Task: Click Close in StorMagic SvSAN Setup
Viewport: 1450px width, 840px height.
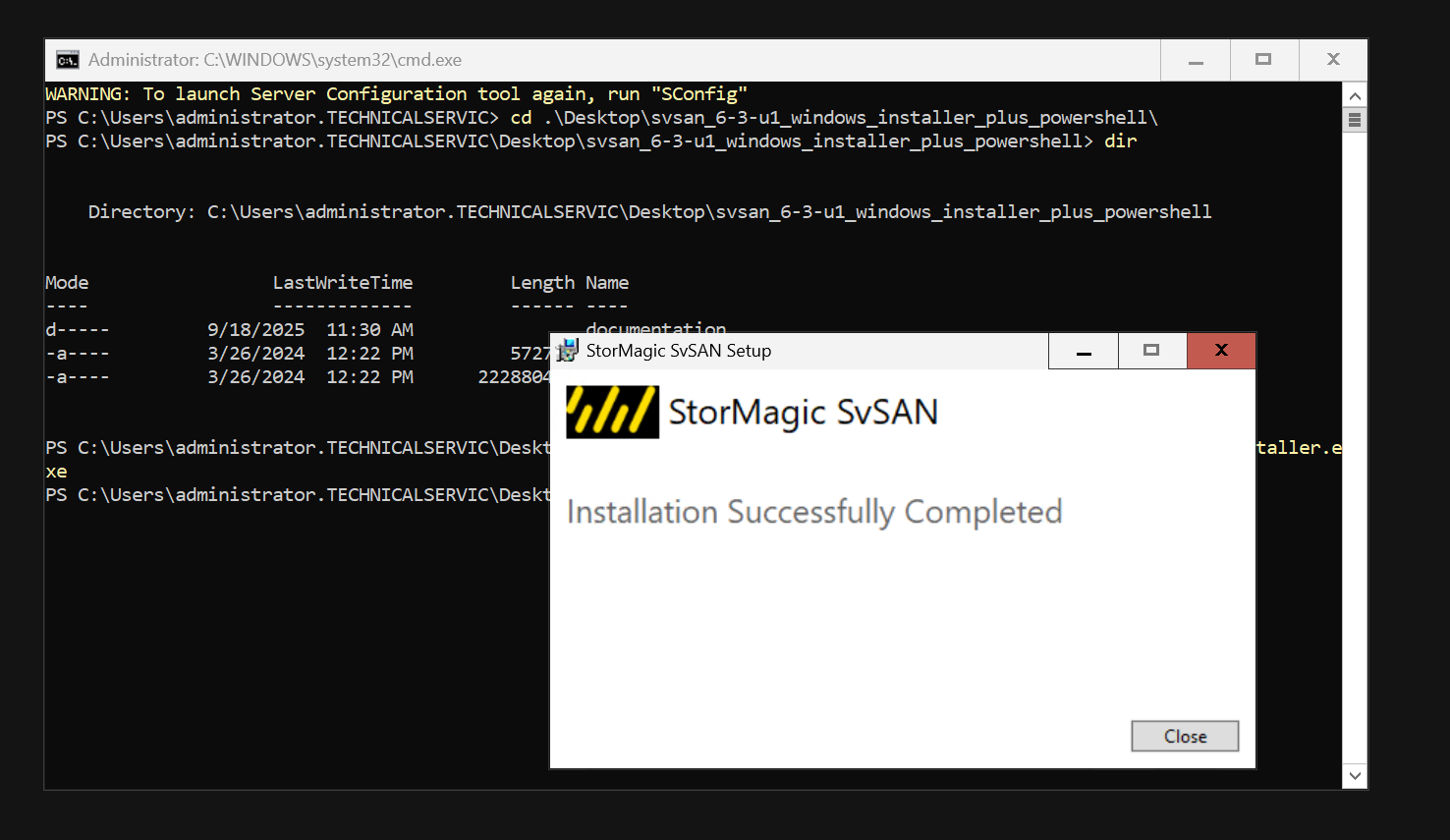Action: click(1185, 736)
